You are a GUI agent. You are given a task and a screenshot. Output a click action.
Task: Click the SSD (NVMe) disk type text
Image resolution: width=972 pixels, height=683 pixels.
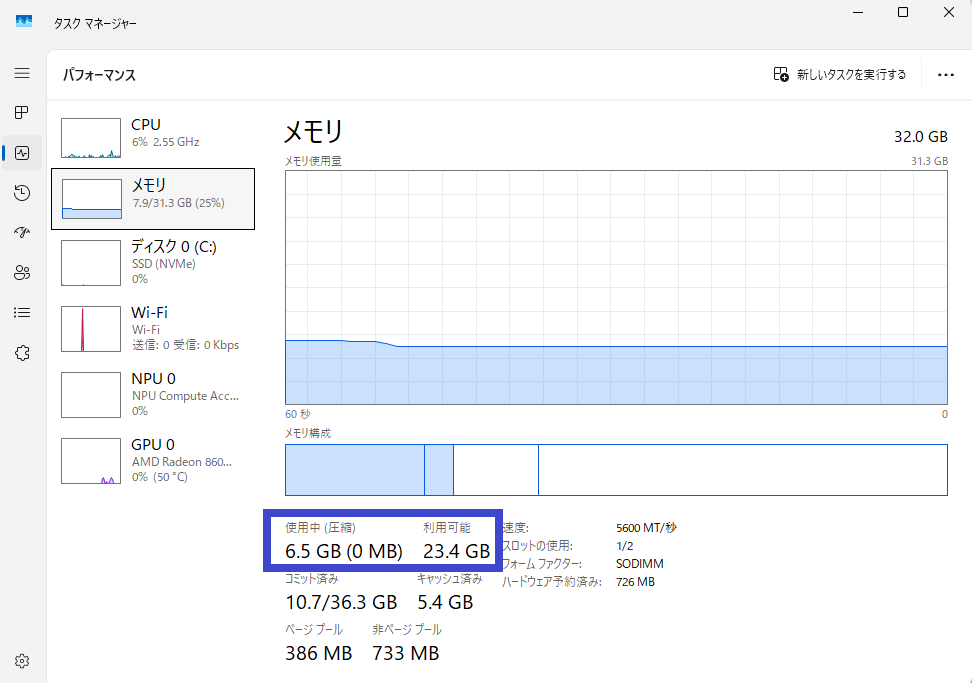point(164,263)
